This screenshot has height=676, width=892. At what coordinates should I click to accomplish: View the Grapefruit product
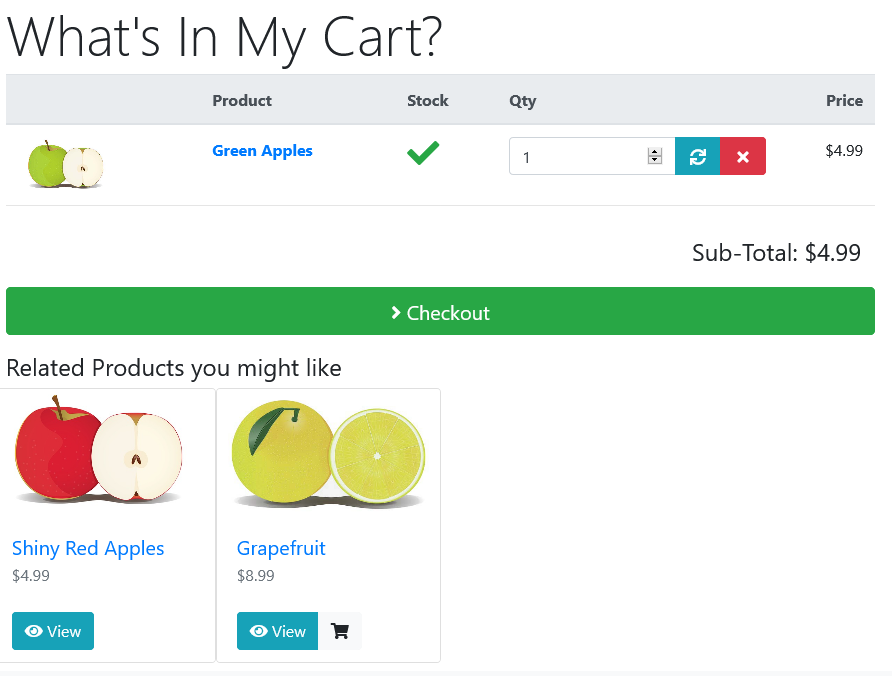pyautogui.click(x=278, y=630)
